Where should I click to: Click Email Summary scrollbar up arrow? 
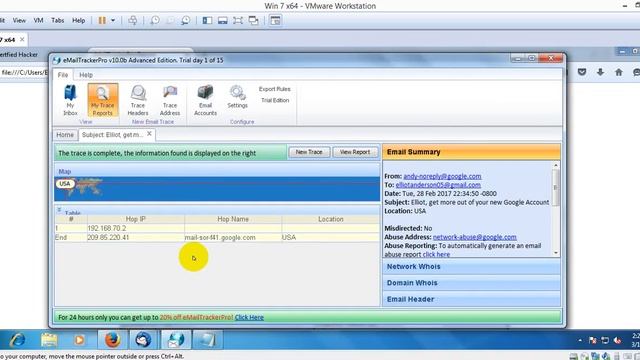[x=556, y=165]
